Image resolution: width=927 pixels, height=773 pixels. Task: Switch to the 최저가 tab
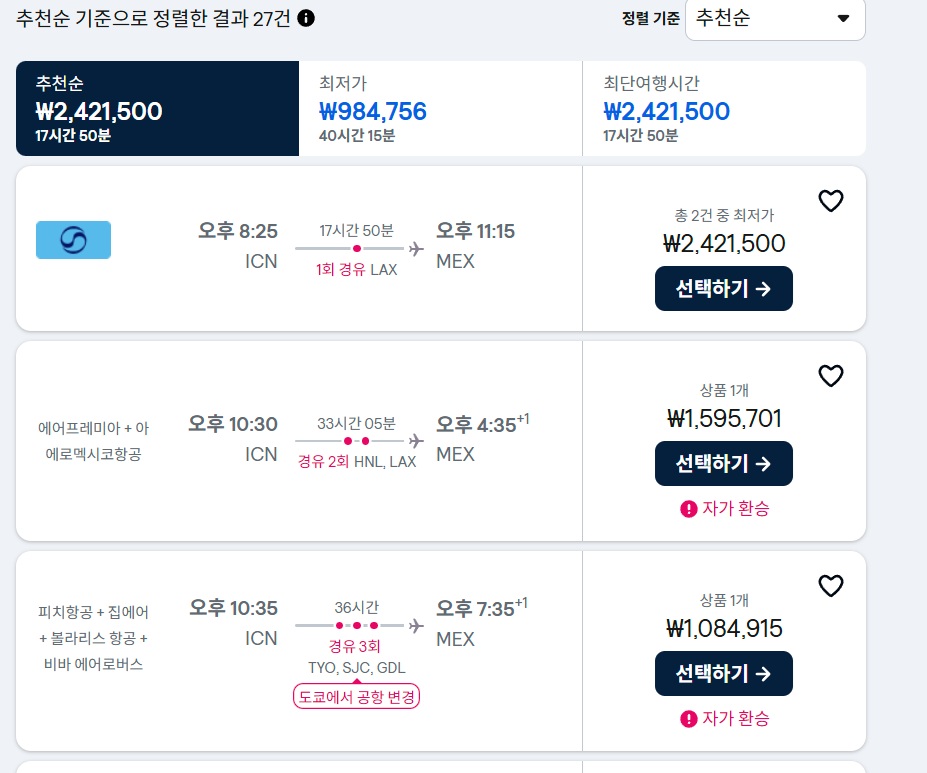[440, 108]
